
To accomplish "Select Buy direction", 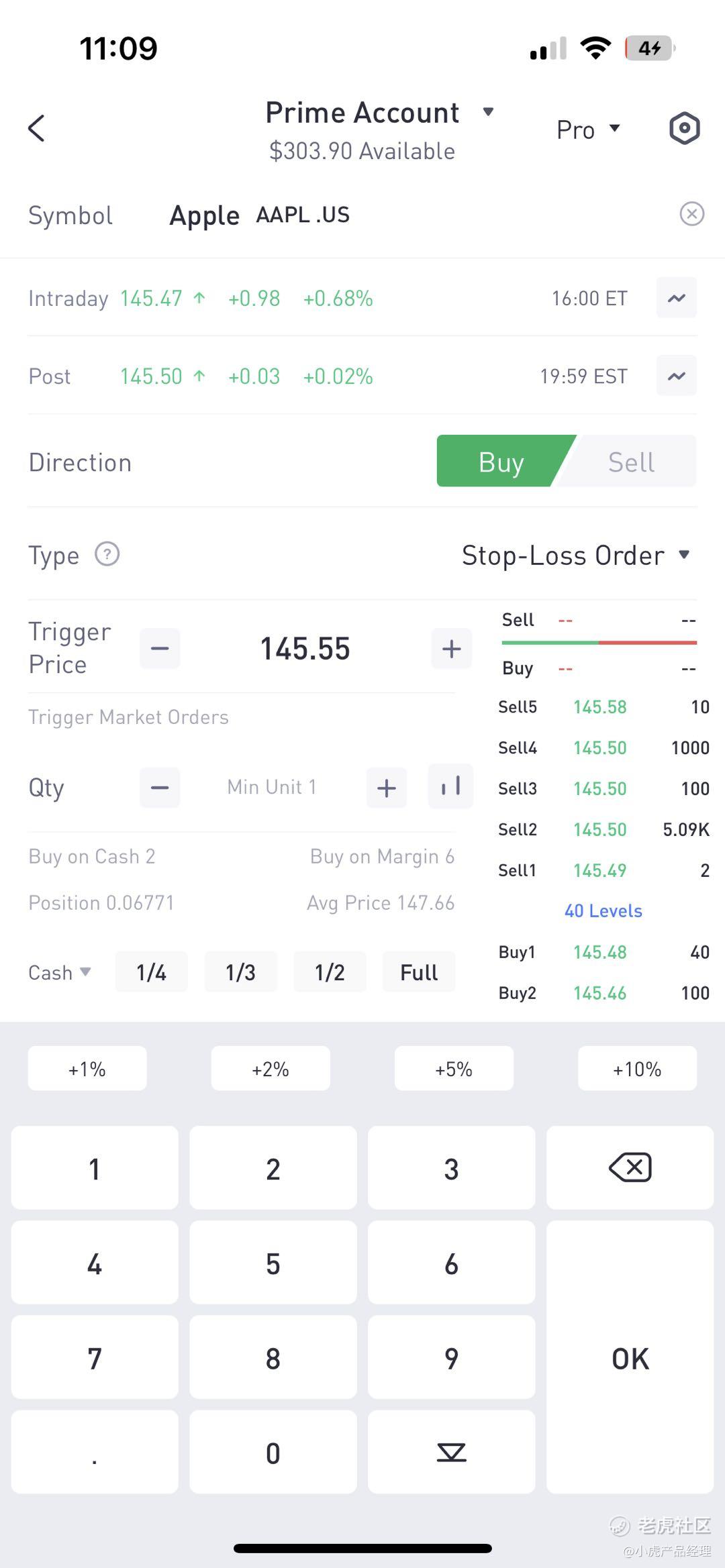I will (501, 462).
